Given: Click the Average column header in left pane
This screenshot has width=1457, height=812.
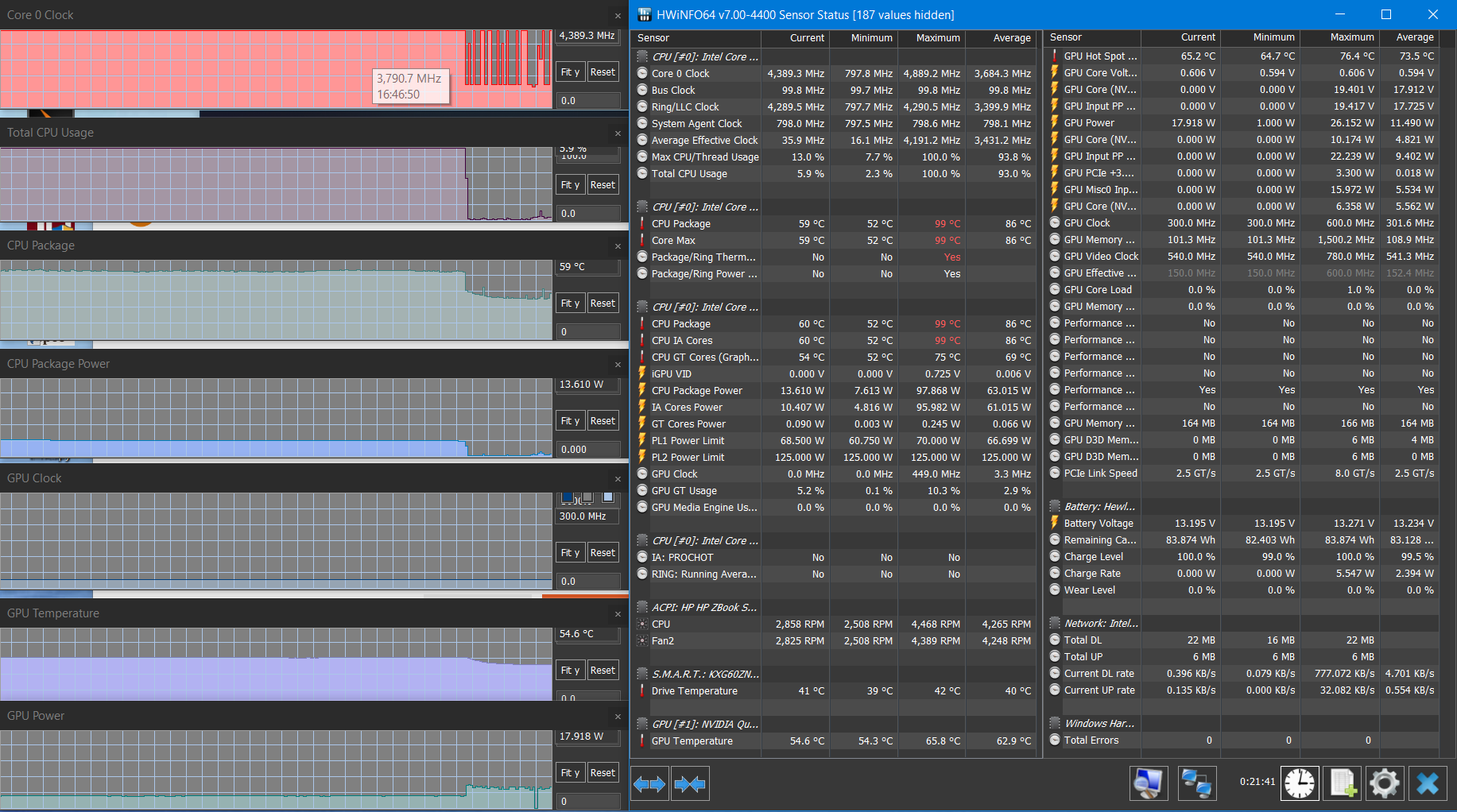Looking at the screenshot, I should tap(1001, 38).
